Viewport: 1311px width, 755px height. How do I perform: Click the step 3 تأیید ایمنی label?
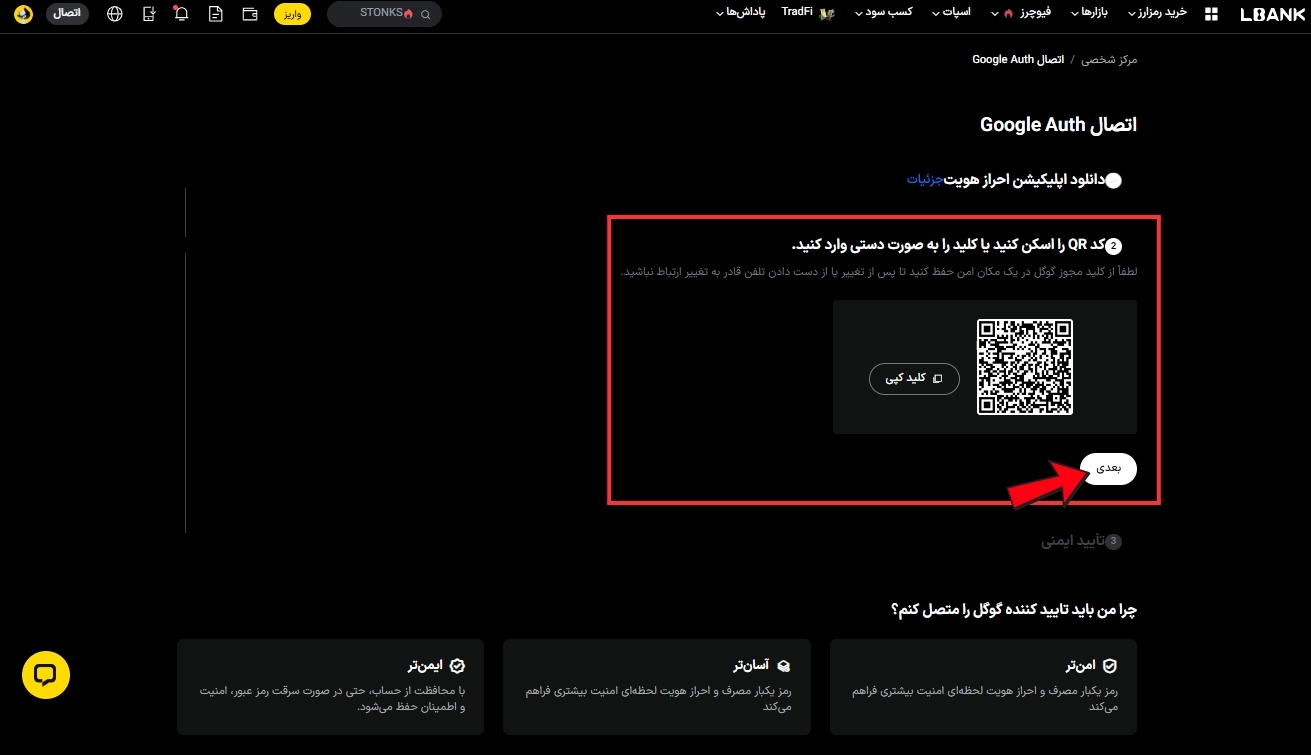1073,541
